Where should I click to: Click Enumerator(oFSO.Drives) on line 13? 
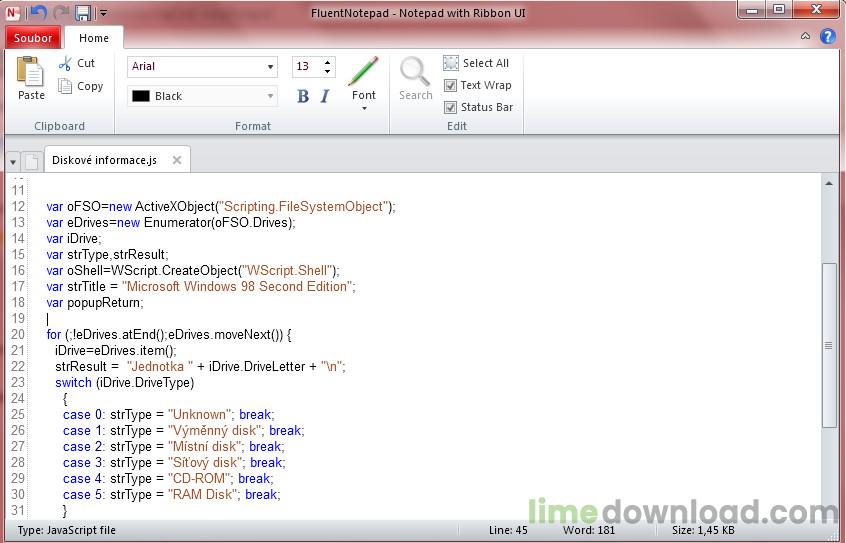(218, 223)
